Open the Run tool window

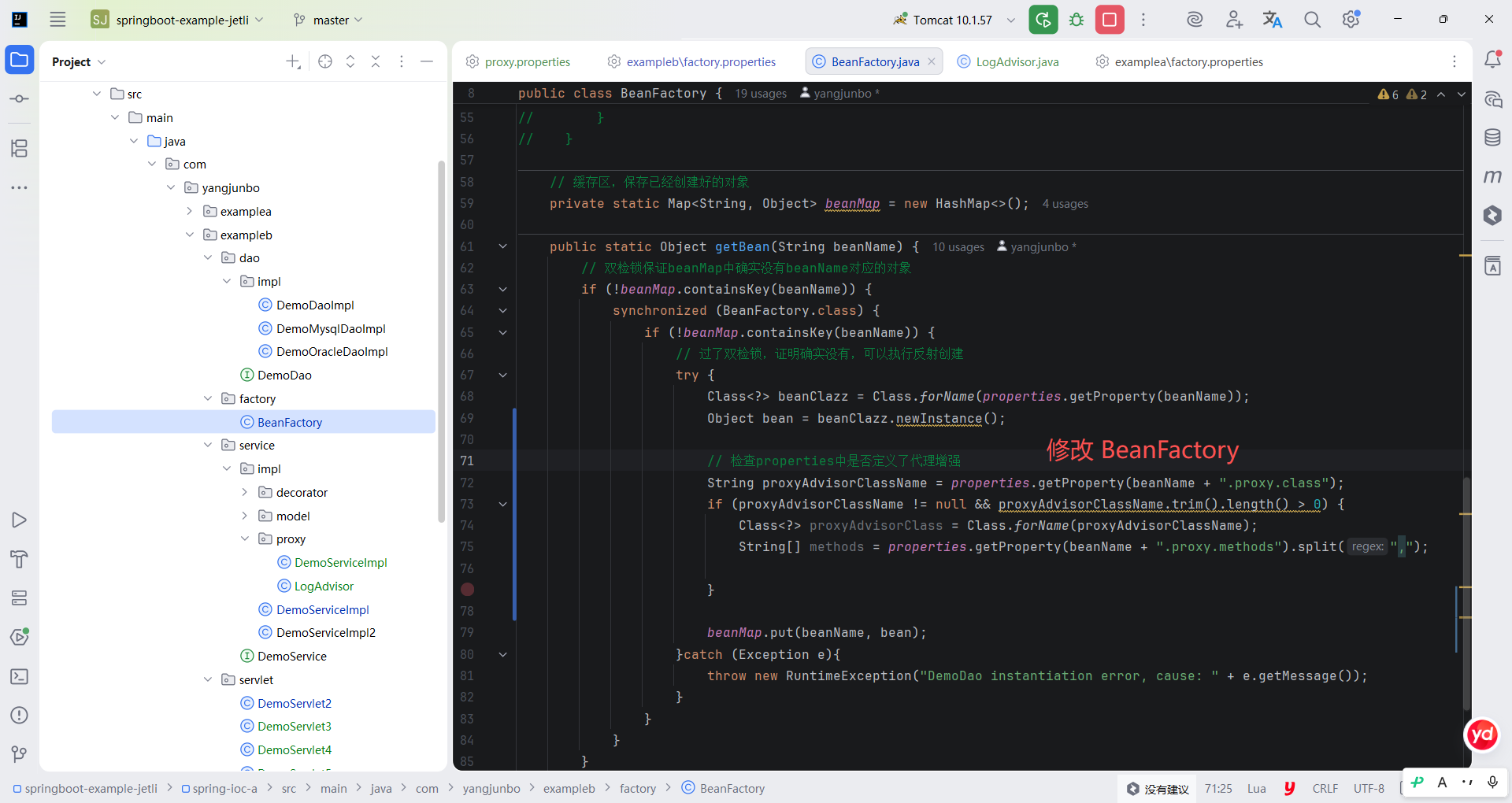click(x=20, y=520)
